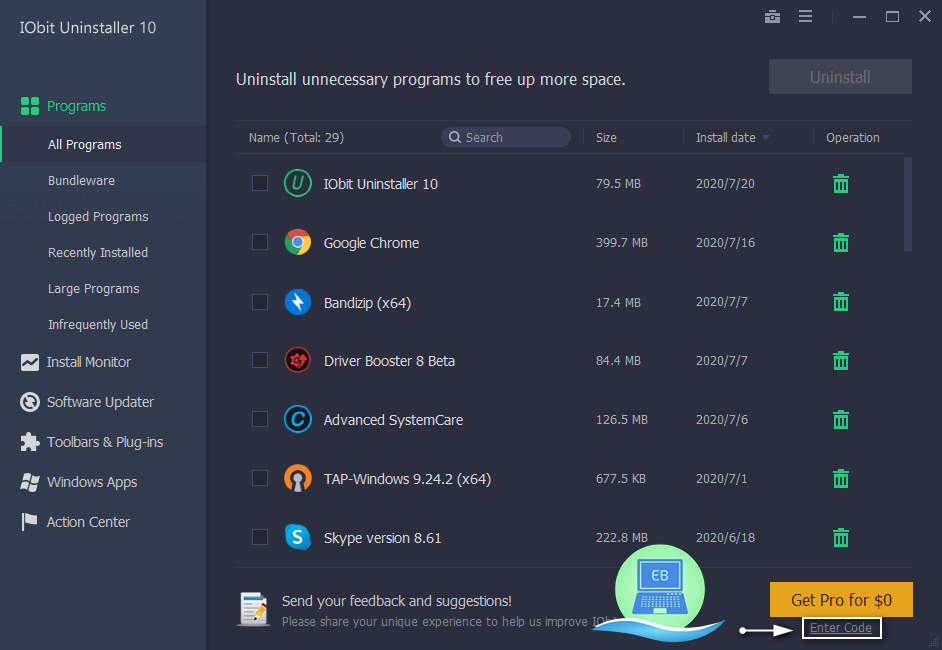The image size is (942, 650).
Task: Click the 2020/7/20 install date
Action: coord(725,184)
